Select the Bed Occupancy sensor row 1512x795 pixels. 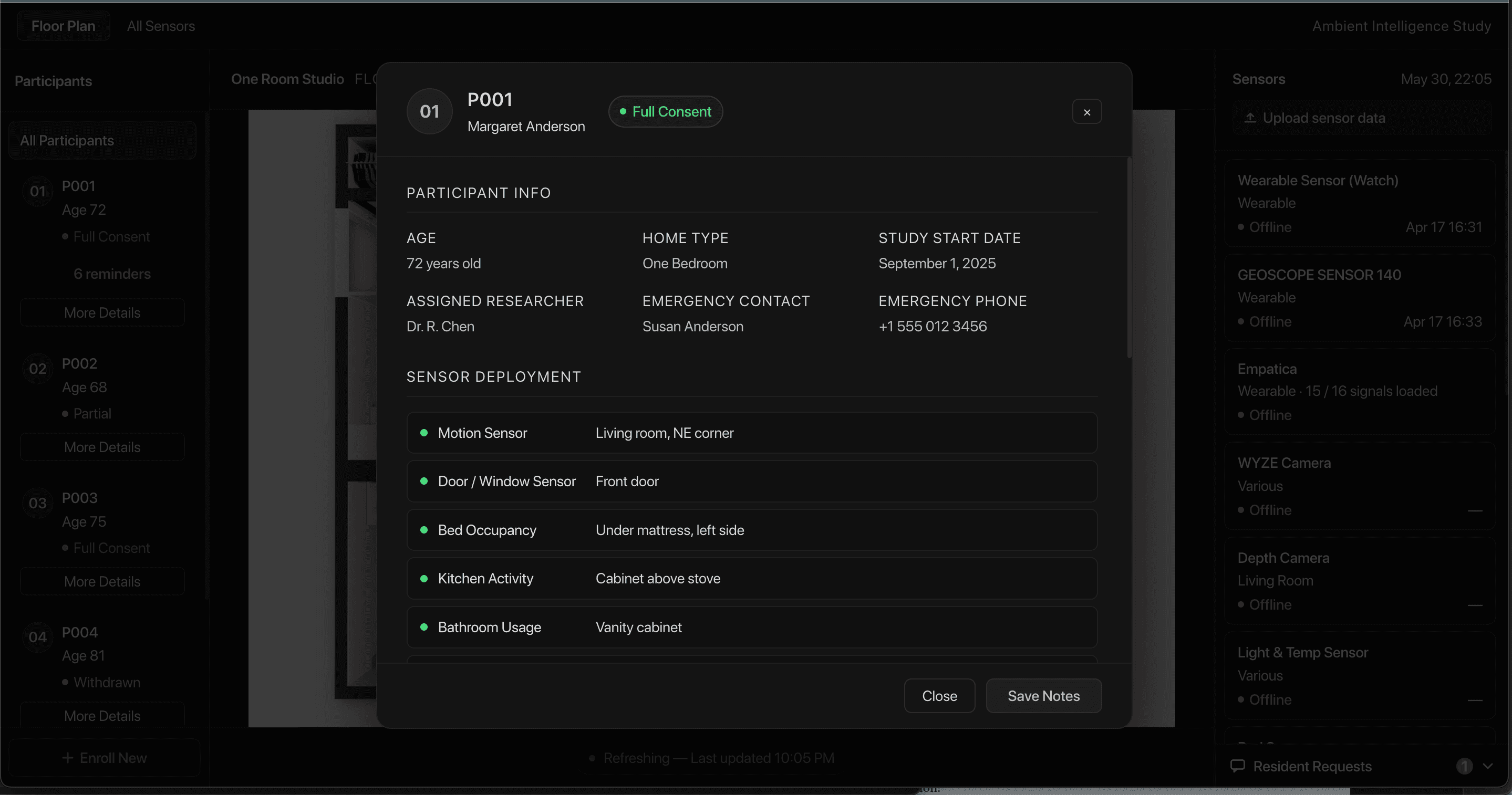[751, 530]
